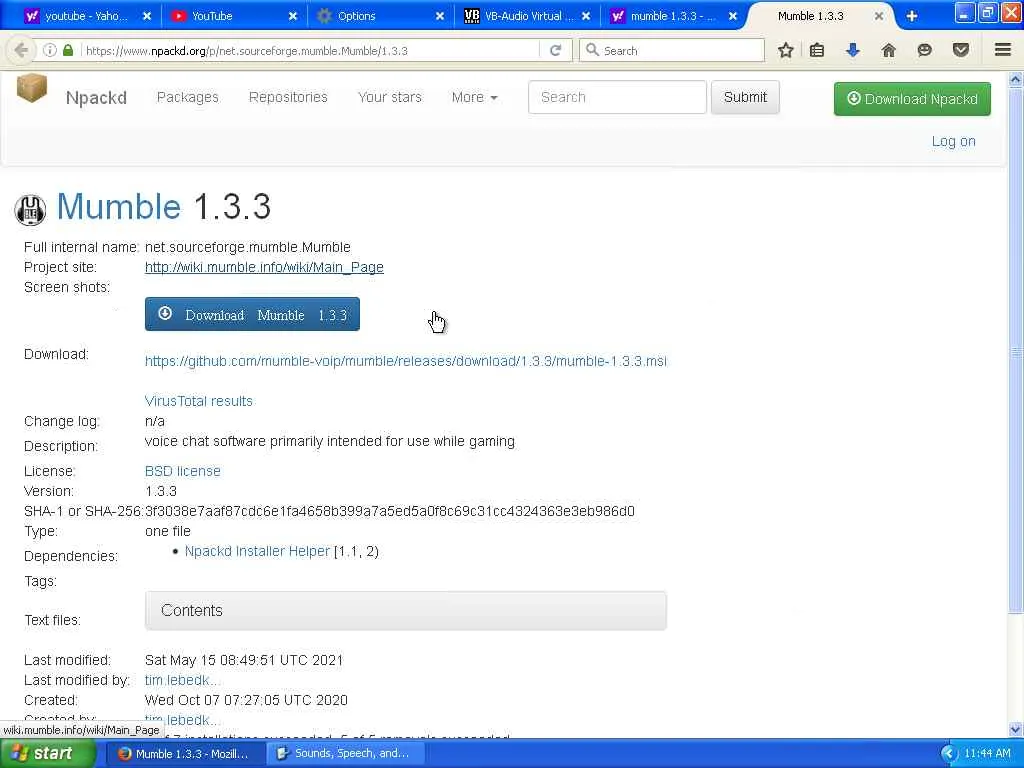Open the site identity info icon
The height and width of the screenshot is (768, 1024).
[50, 50]
